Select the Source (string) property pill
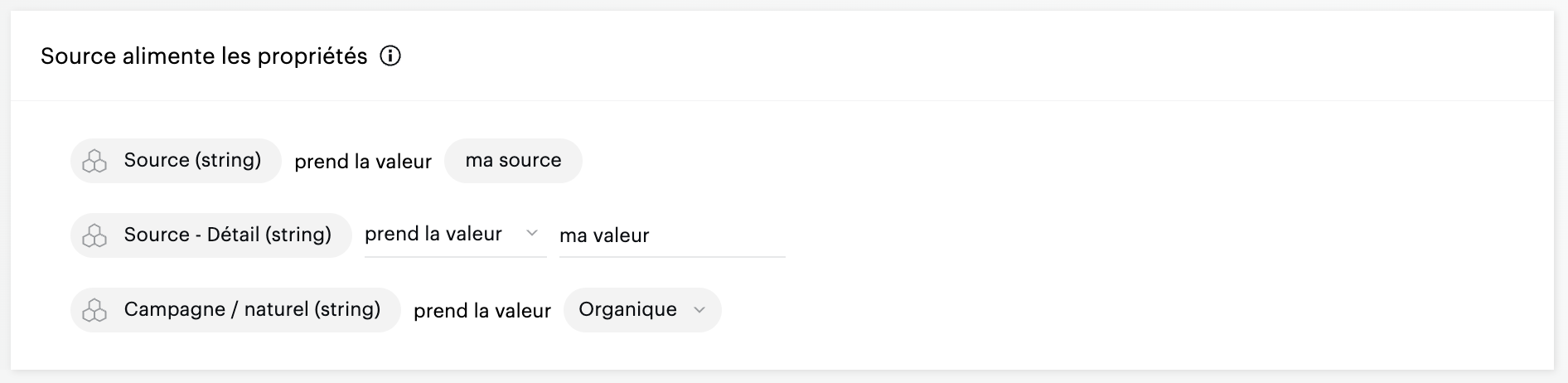This screenshot has width=1568, height=383. pos(192,161)
